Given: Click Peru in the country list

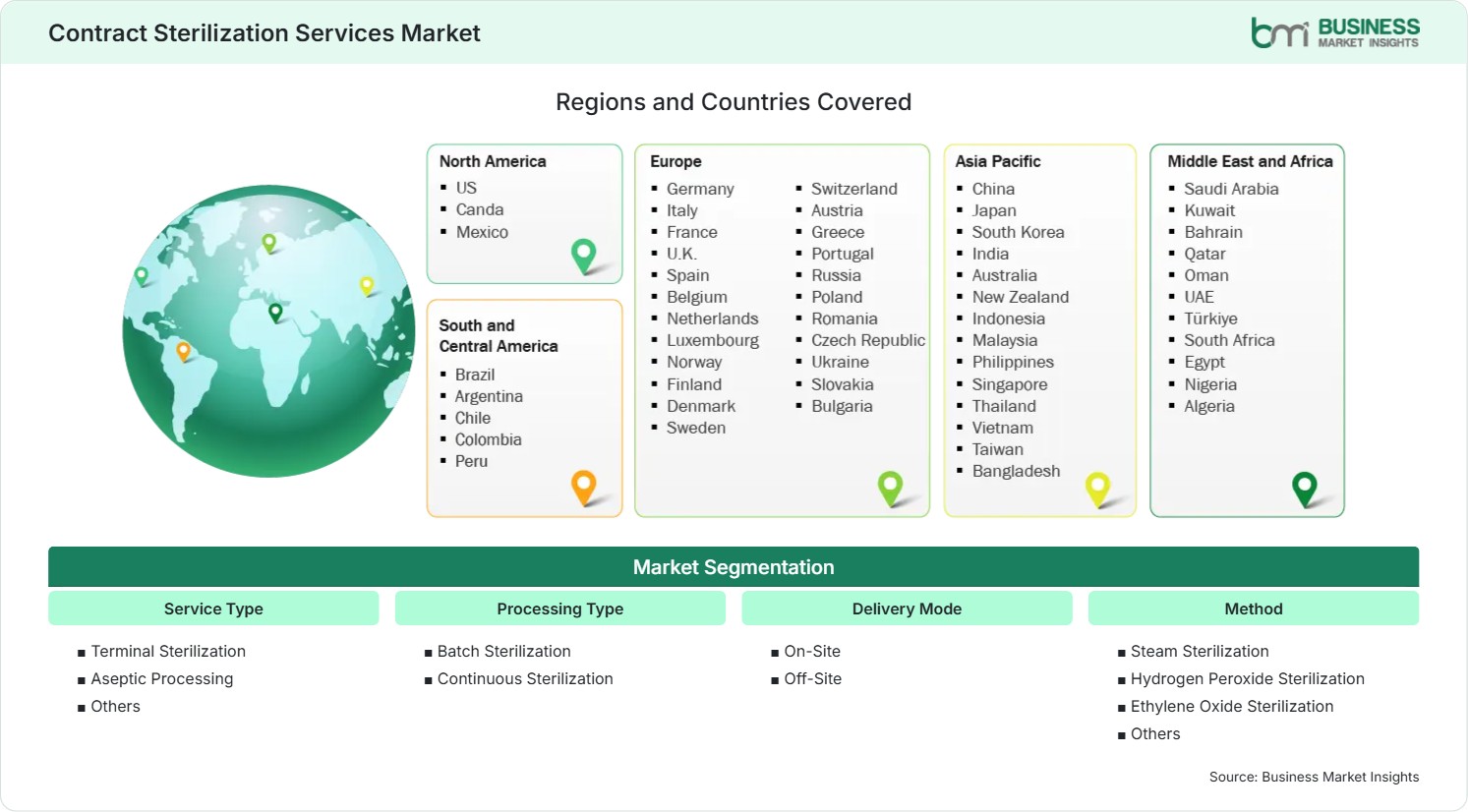Looking at the screenshot, I should [471, 461].
